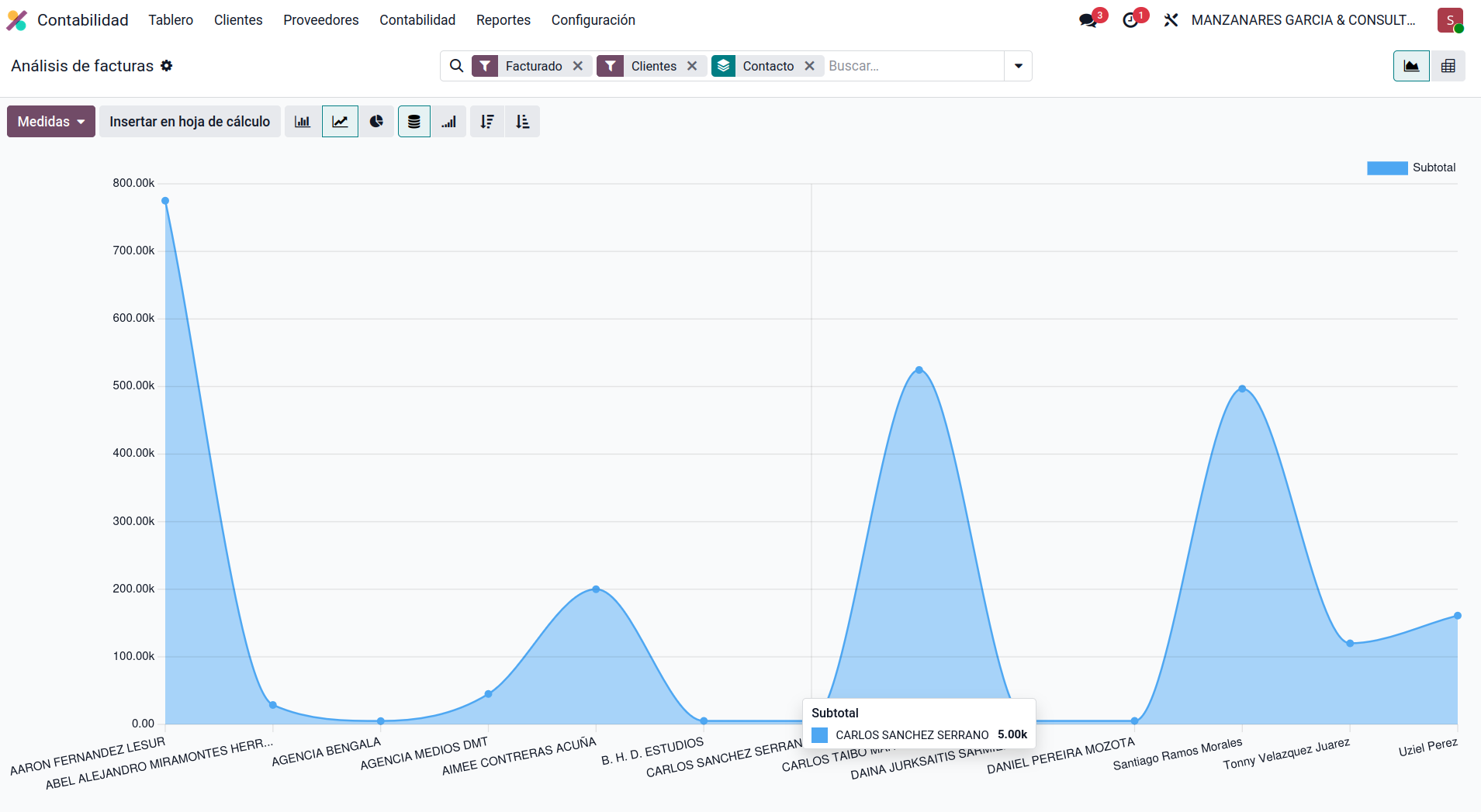Screen dimensions: 1481x812
Task: Sort values in ascending order
Action: tap(522, 121)
